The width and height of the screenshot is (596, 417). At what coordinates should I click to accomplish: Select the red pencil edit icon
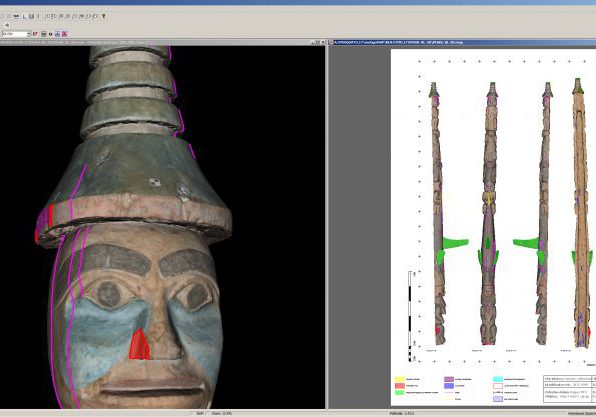point(35,34)
